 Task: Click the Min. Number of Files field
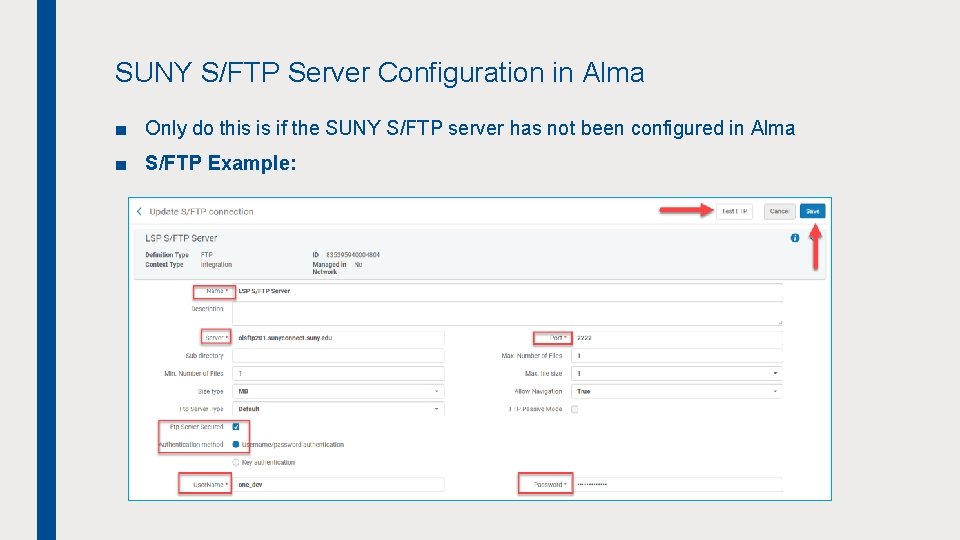click(x=339, y=373)
